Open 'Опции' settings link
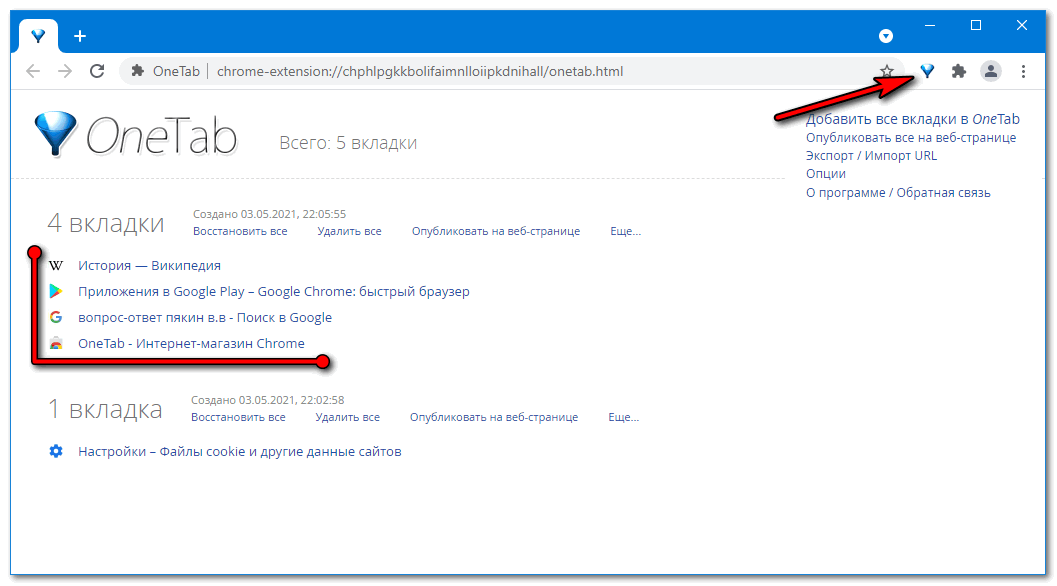Screen dimensions: 1057x586 pyautogui.click(x=826, y=174)
